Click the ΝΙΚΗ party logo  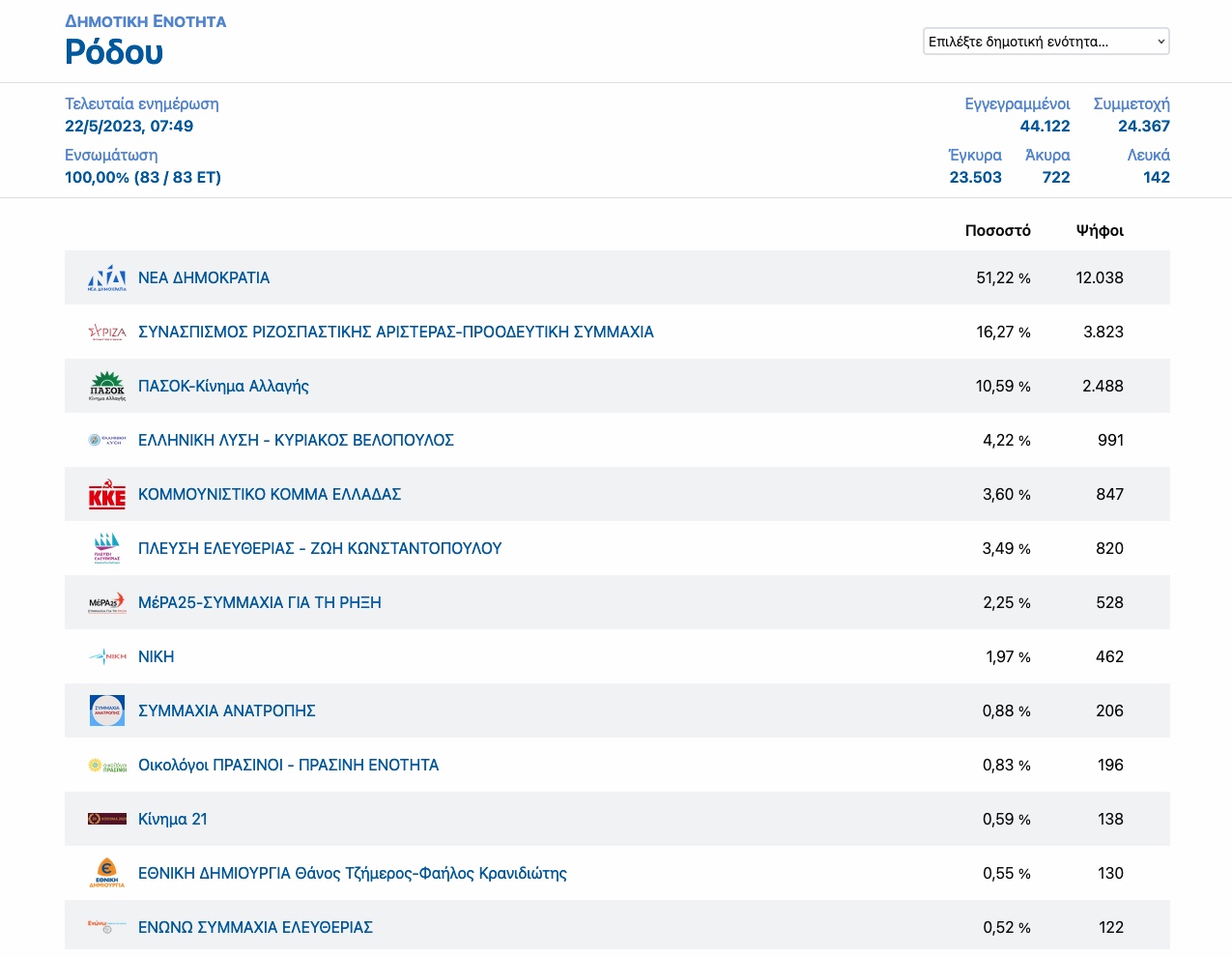coord(107,656)
